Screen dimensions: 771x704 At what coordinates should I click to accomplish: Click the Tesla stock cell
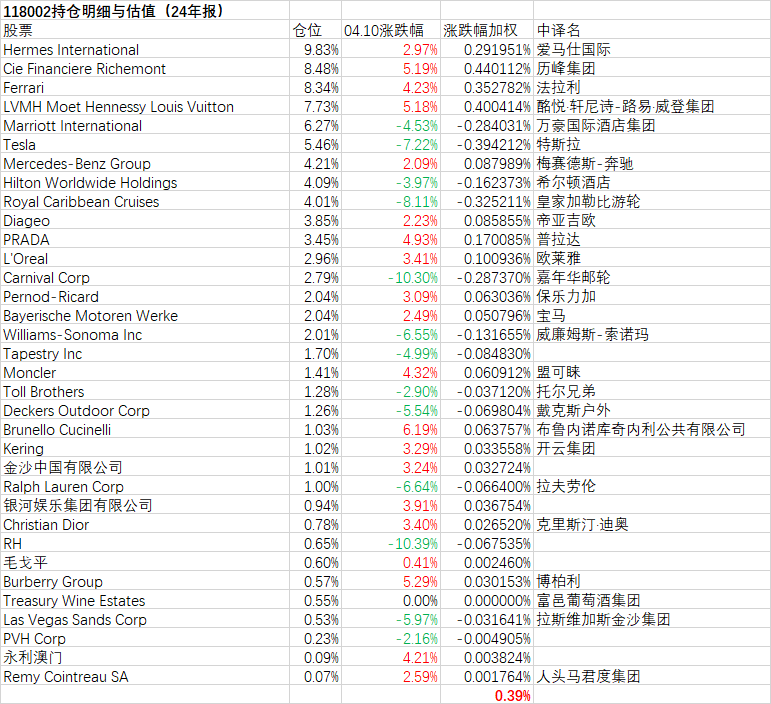click(145, 144)
